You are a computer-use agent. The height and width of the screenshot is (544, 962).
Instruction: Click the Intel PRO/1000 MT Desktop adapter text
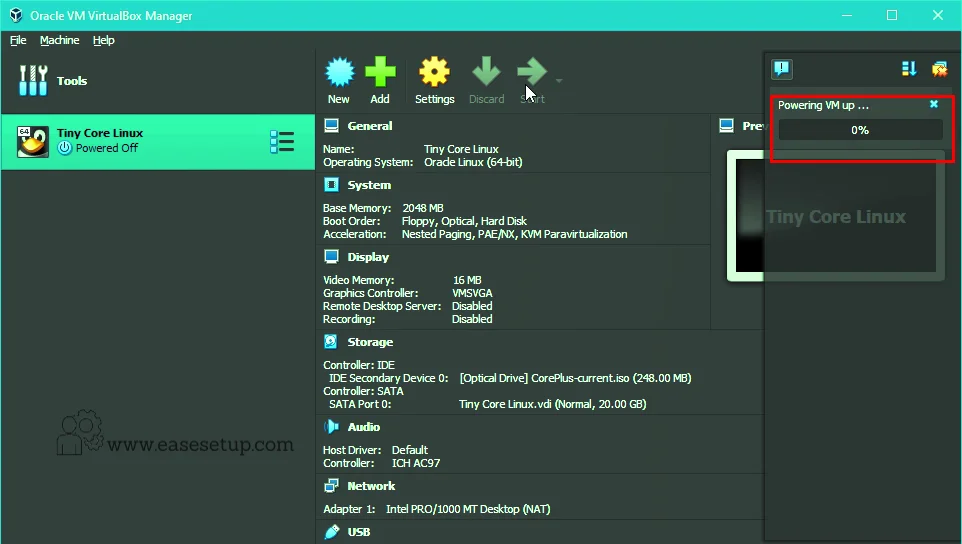[x=468, y=509]
